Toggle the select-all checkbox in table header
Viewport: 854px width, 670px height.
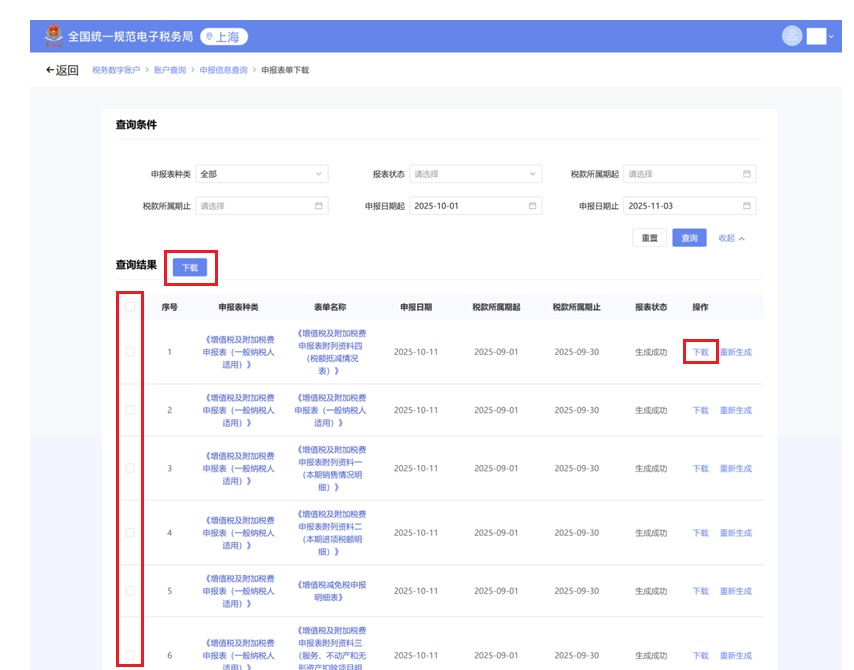pos(130,307)
